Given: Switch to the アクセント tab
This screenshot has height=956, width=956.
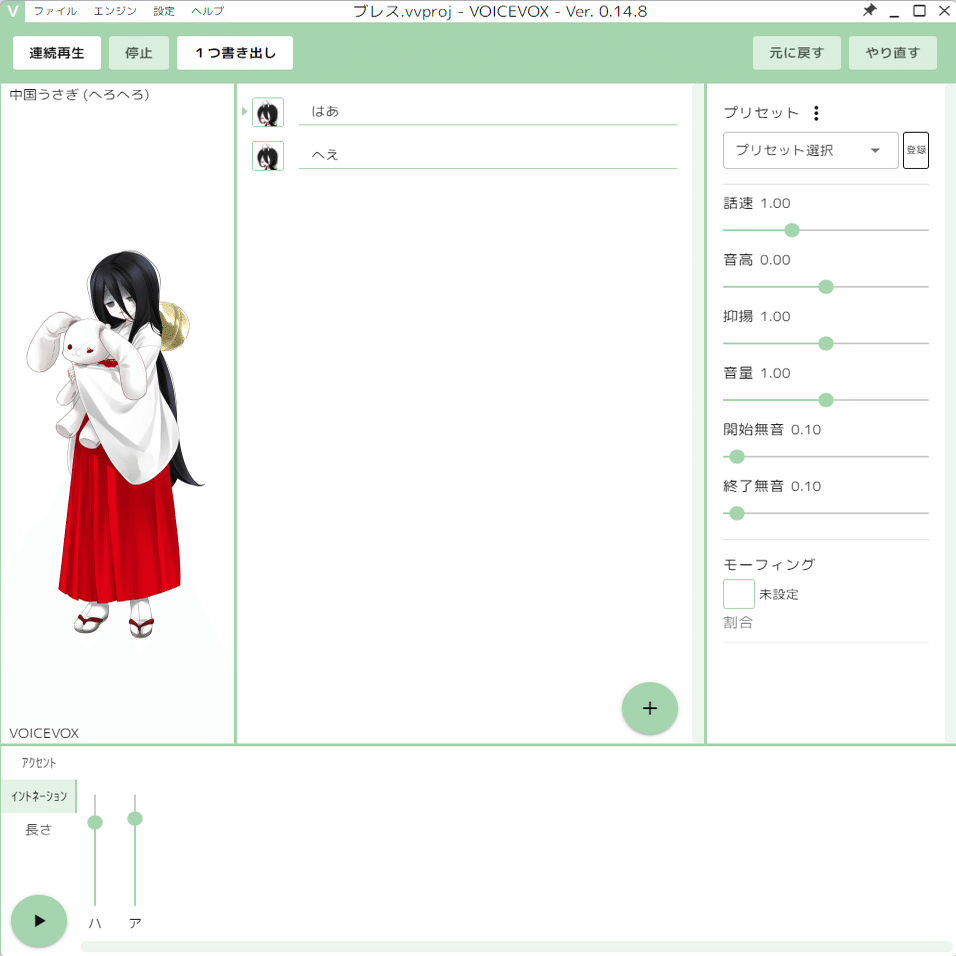Looking at the screenshot, I should 38,763.
